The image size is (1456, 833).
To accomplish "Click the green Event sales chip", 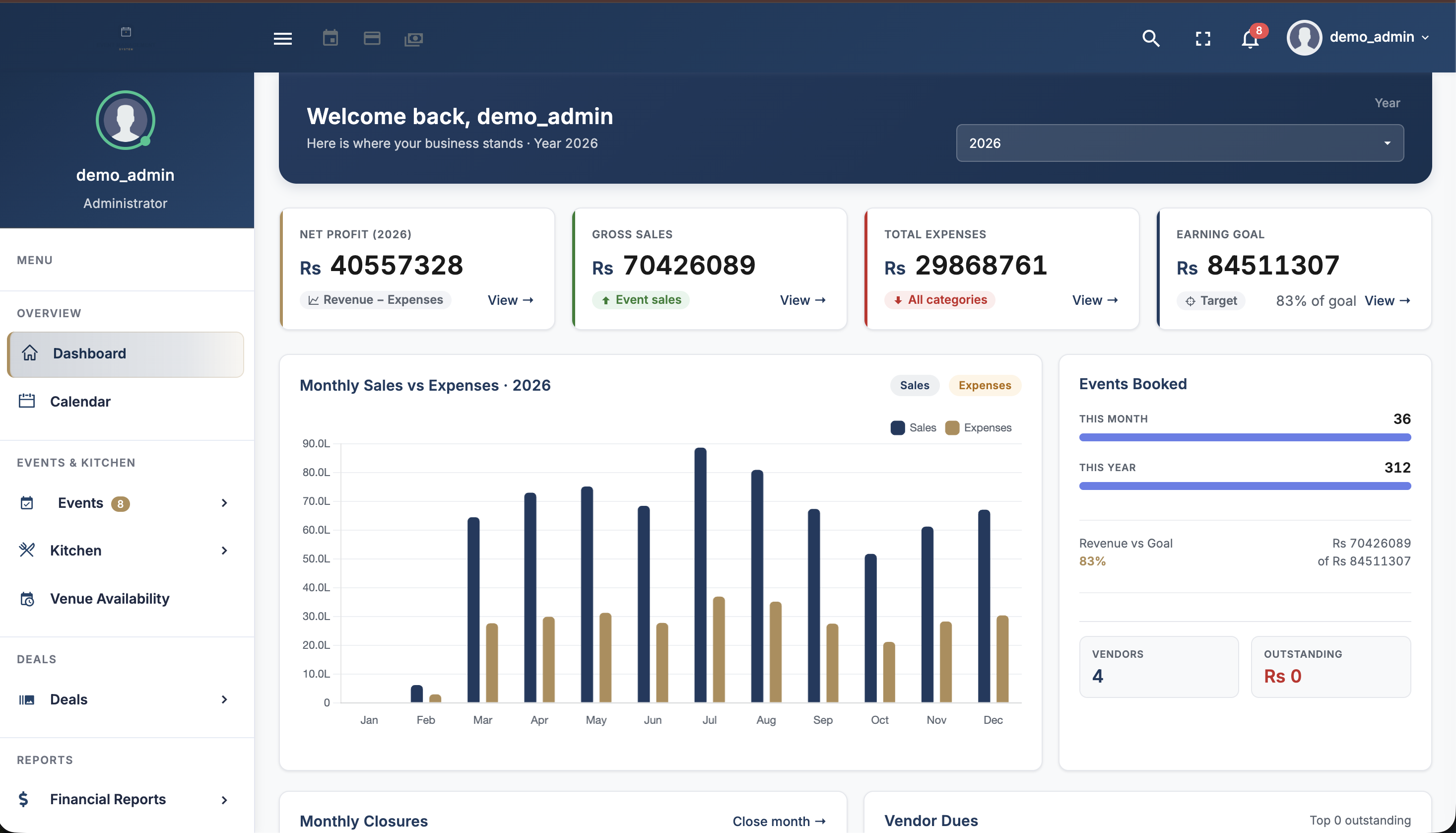I will point(641,300).
